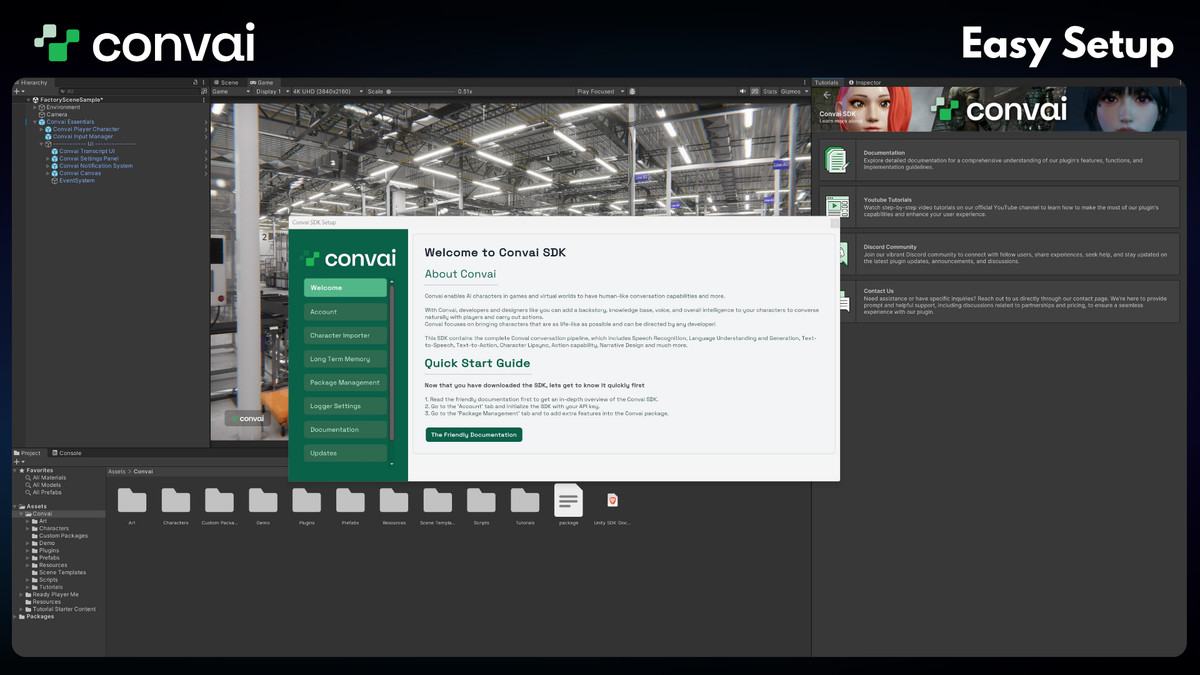Open the Tutorials folder icon in the asset grid
1200x675 pixels.
(x=525, y=500)
